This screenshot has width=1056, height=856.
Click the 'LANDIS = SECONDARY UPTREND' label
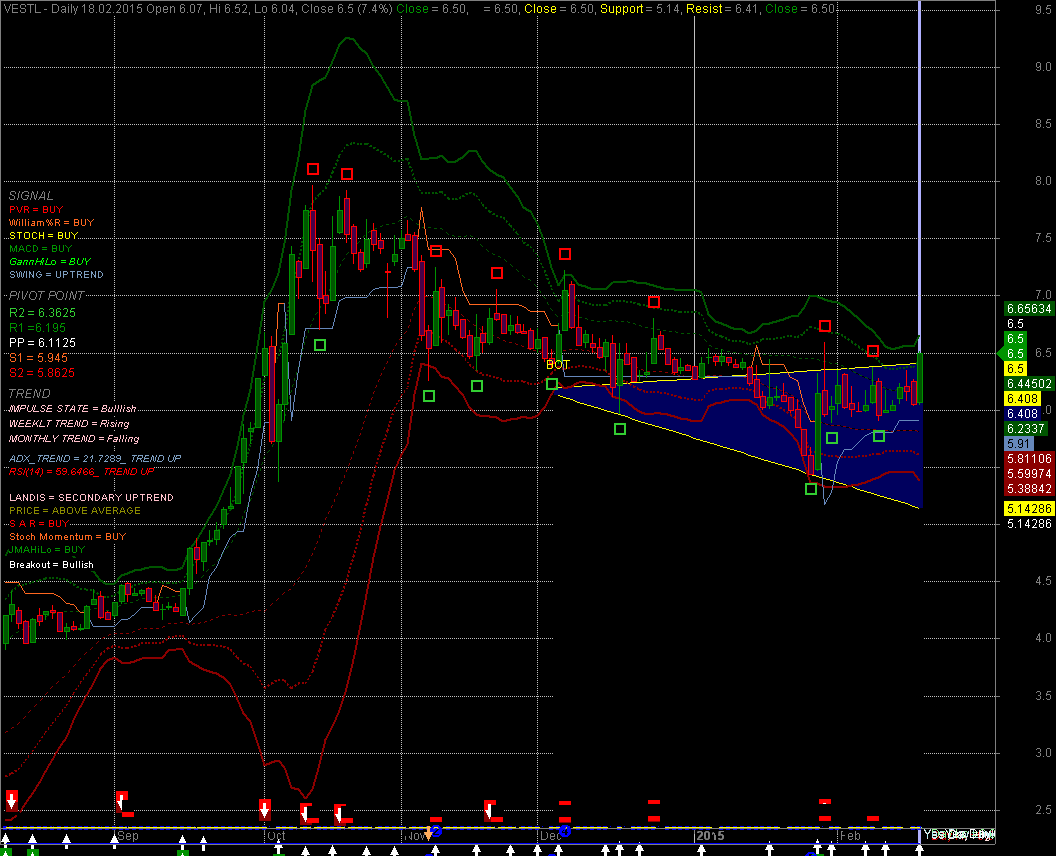(x=91, y=497)
